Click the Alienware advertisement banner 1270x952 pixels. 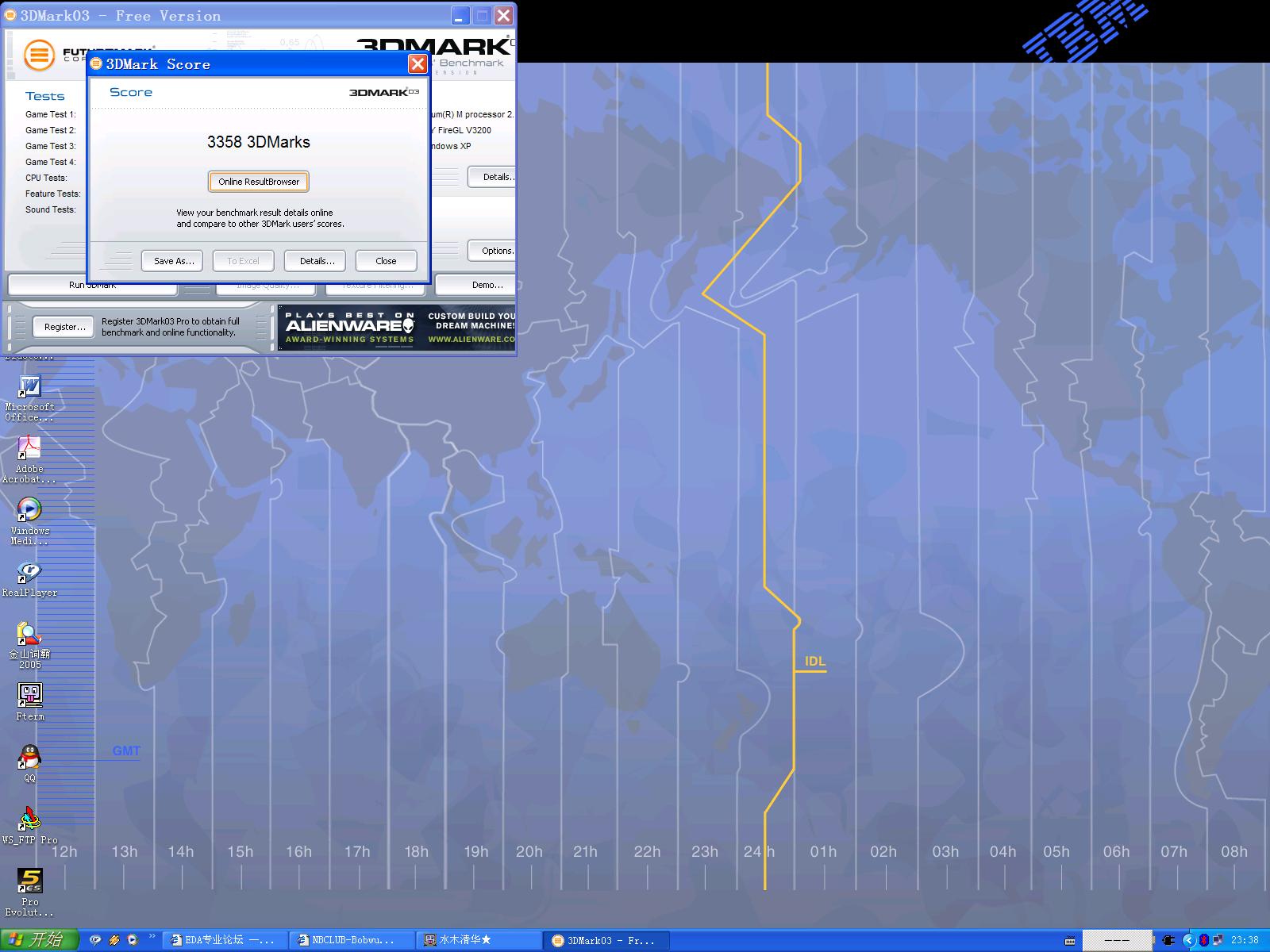click(397, 327)
